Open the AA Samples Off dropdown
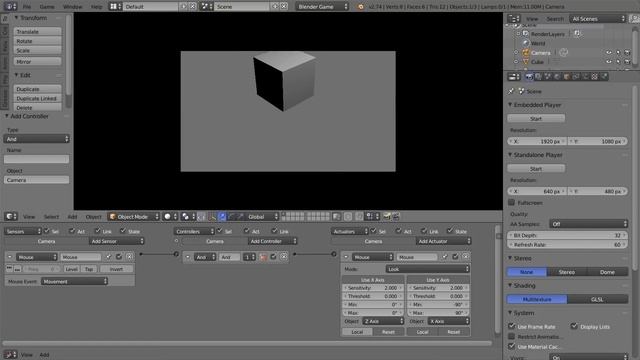 [x=589, y=224]
